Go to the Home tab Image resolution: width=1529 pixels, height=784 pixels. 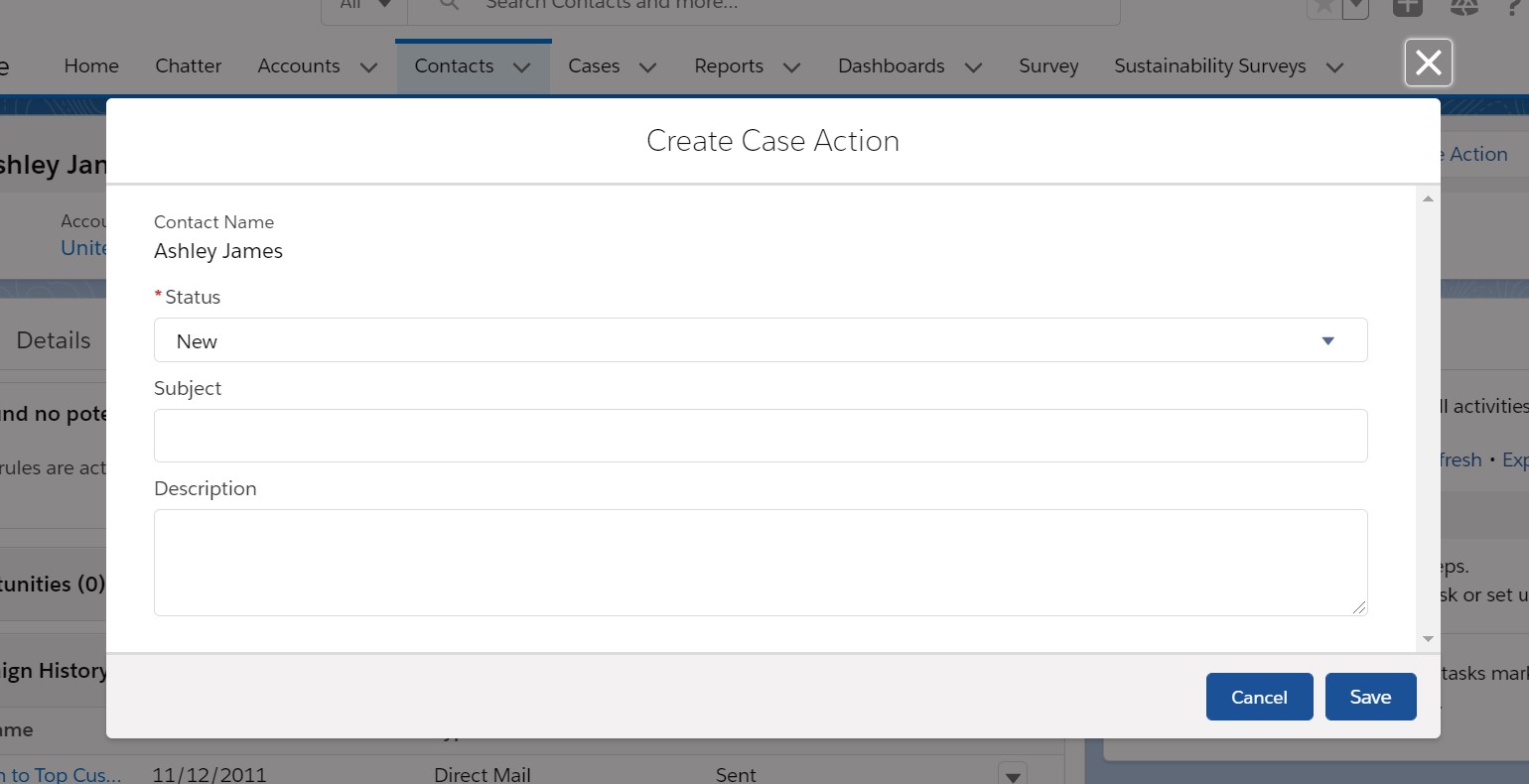click(x=91, y=66)
